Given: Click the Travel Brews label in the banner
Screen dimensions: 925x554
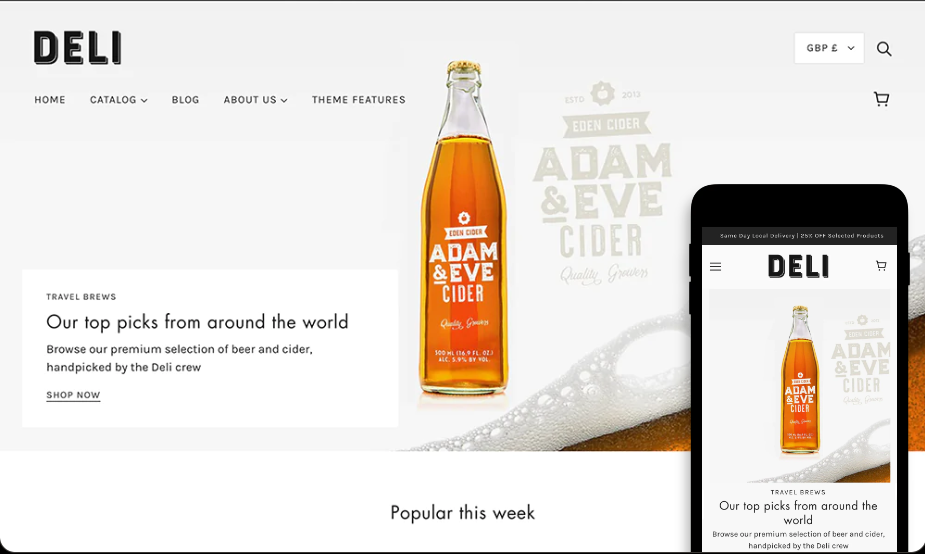Looking at the screenshot, I should click(x=81, y=297).
